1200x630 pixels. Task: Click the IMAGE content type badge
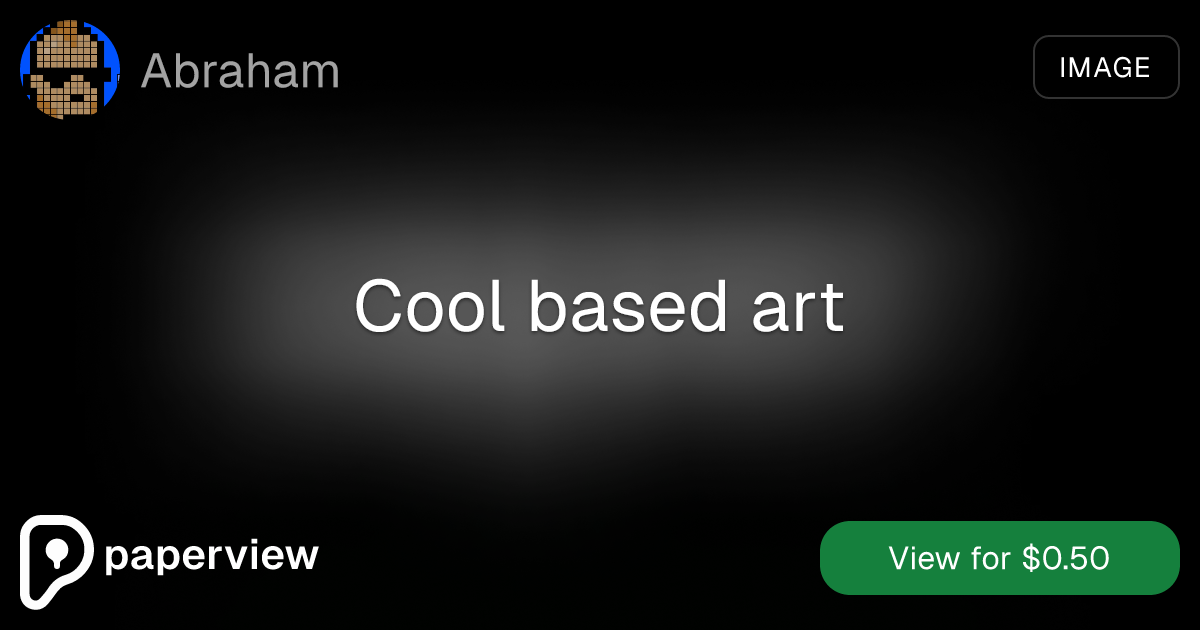coord(1106,67)
